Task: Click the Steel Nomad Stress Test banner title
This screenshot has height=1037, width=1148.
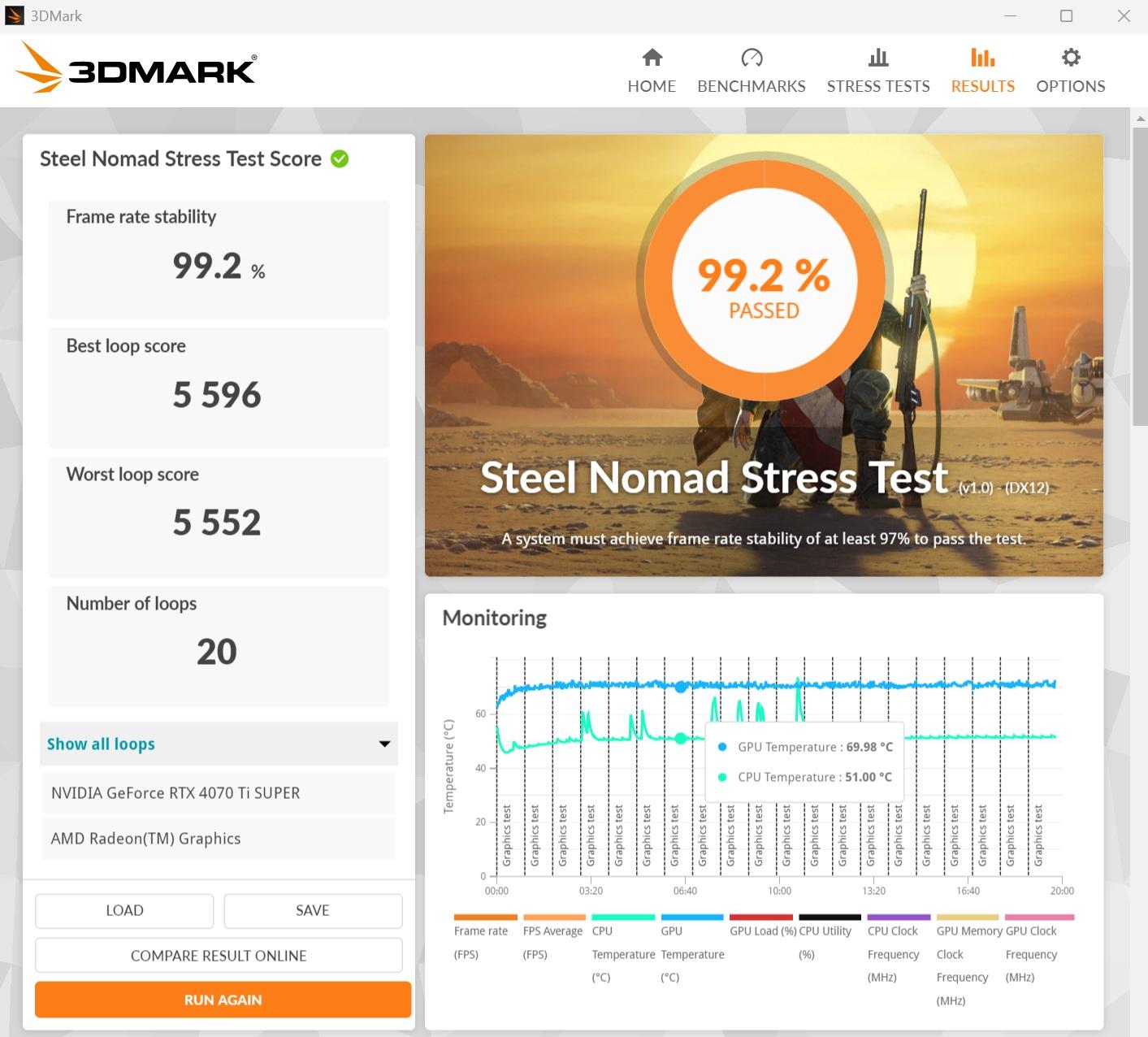Action: point(714,477)
